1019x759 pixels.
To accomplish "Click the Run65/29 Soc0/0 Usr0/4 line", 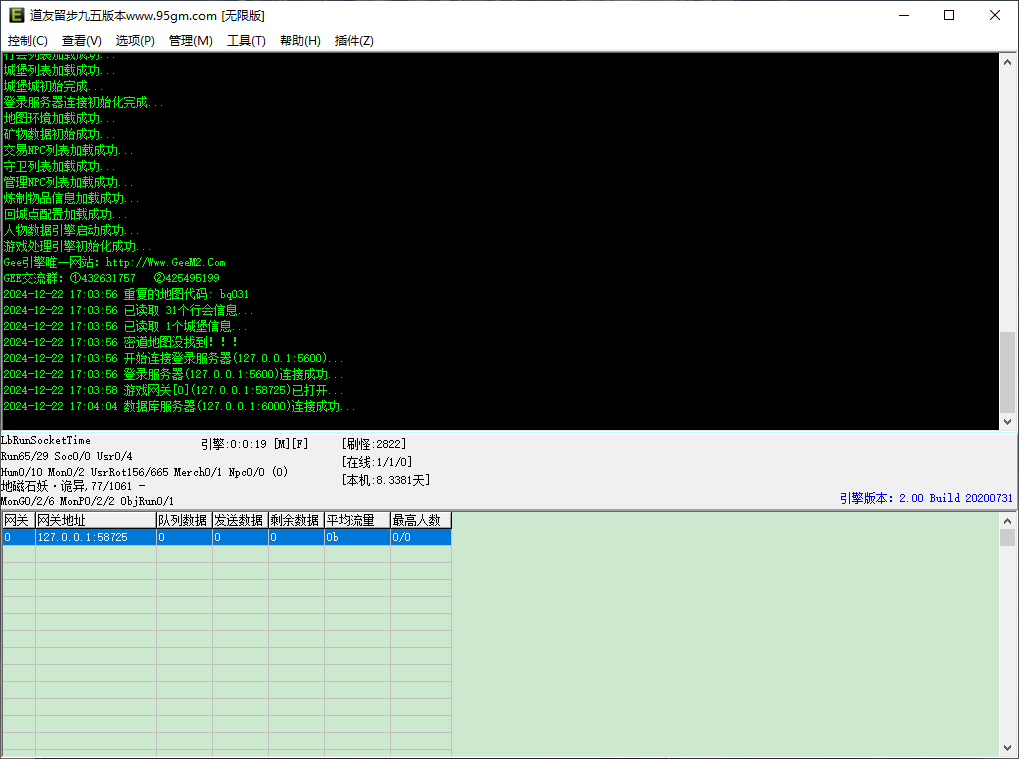I will click(x=66, y=456).
